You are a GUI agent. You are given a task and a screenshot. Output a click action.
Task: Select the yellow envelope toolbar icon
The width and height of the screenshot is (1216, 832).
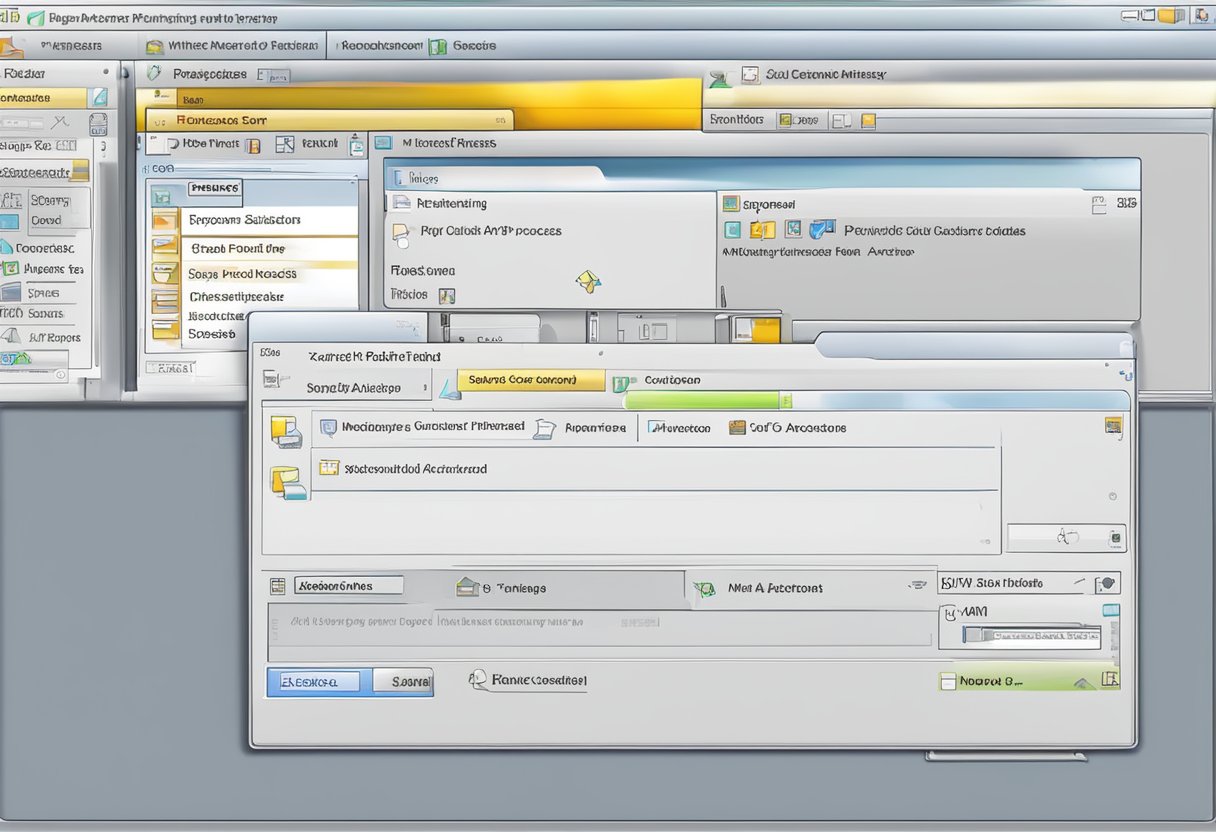tap(155, 46)
